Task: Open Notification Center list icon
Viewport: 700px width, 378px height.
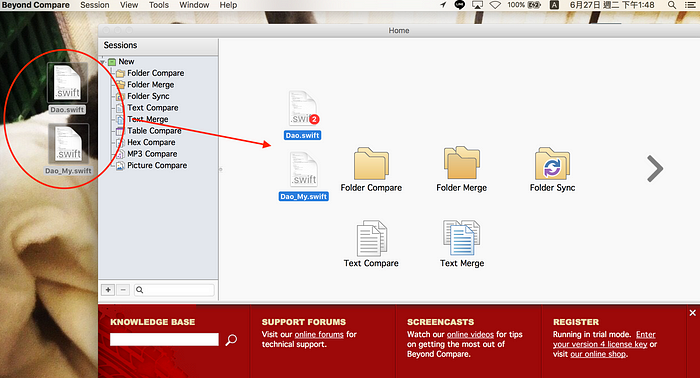Action: tap(690, 5)
